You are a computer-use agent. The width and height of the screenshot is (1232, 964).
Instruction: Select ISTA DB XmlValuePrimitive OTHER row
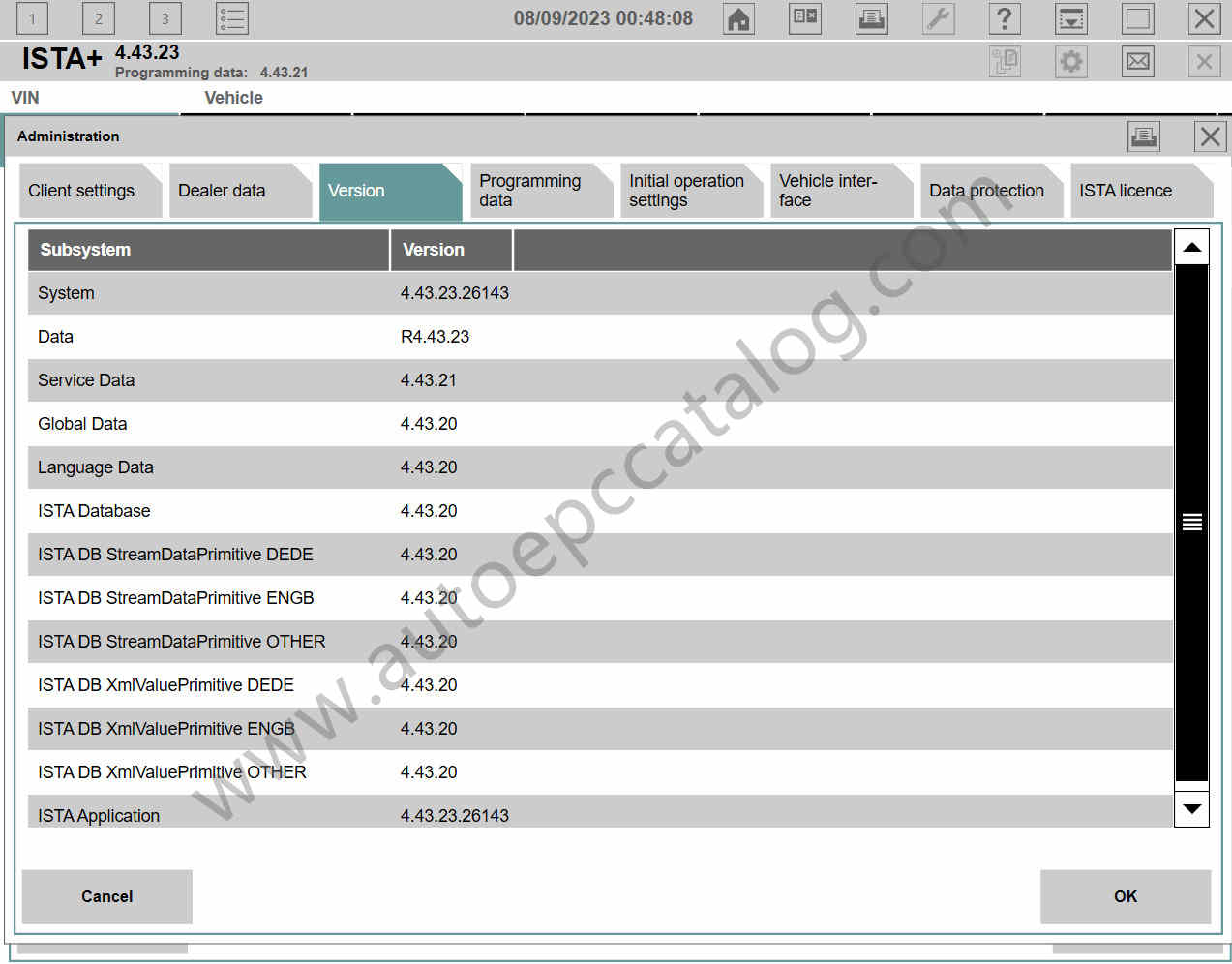(600, 772)
